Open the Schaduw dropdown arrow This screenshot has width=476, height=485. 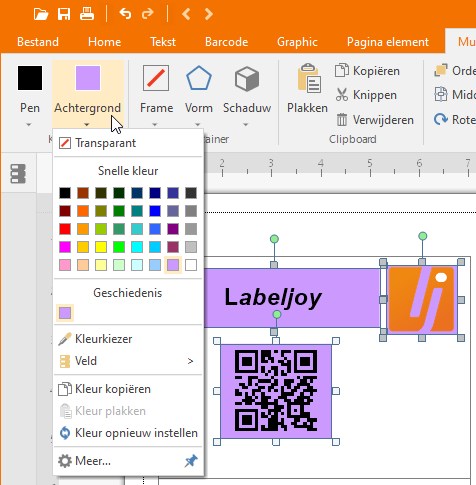point(246,125)
